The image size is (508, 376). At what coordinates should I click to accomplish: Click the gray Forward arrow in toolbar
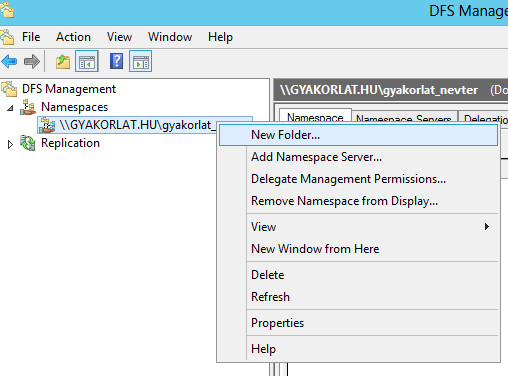[32, 62]
